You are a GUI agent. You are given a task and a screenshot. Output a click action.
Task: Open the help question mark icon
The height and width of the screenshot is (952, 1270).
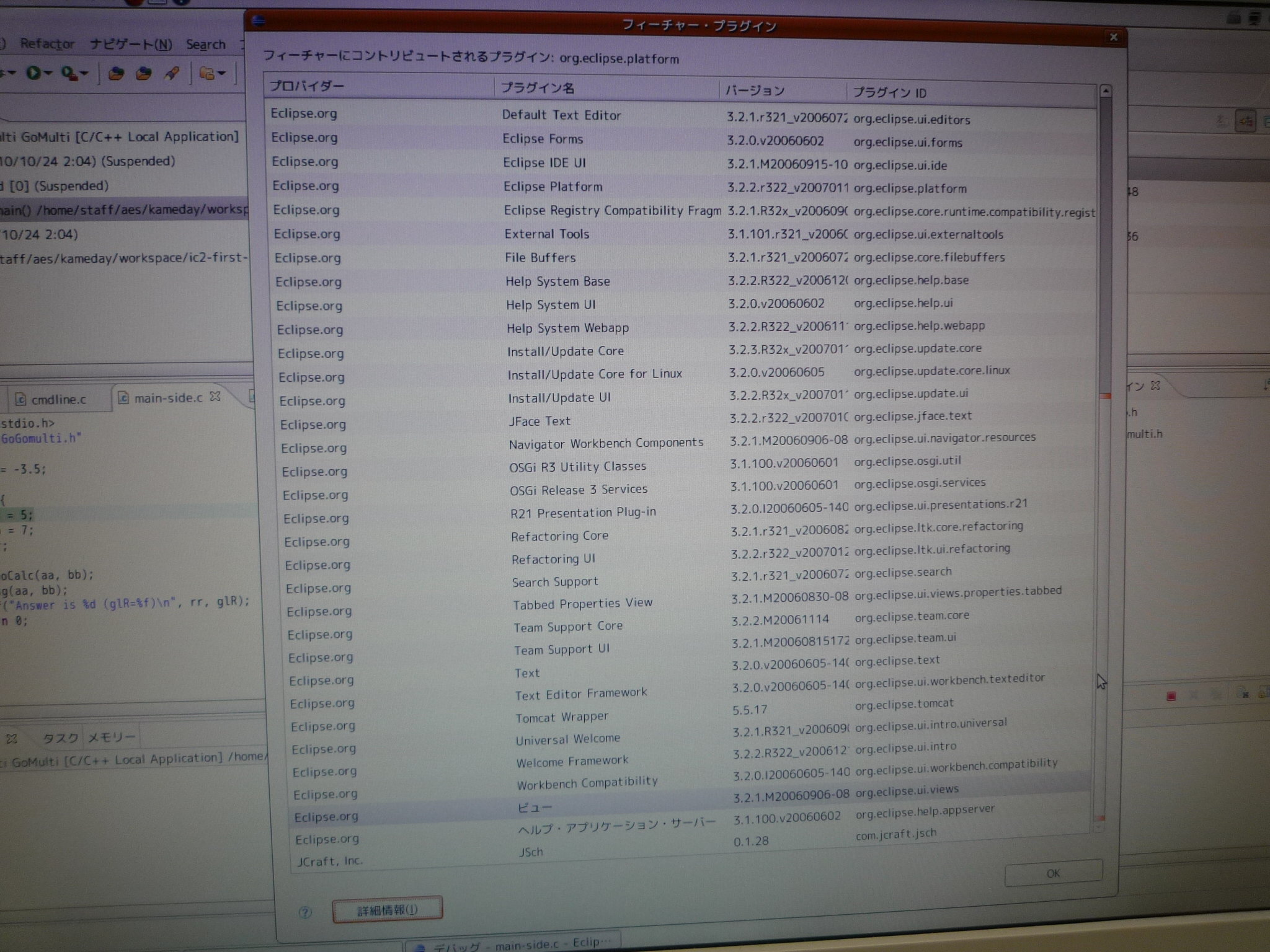point(305,912)
